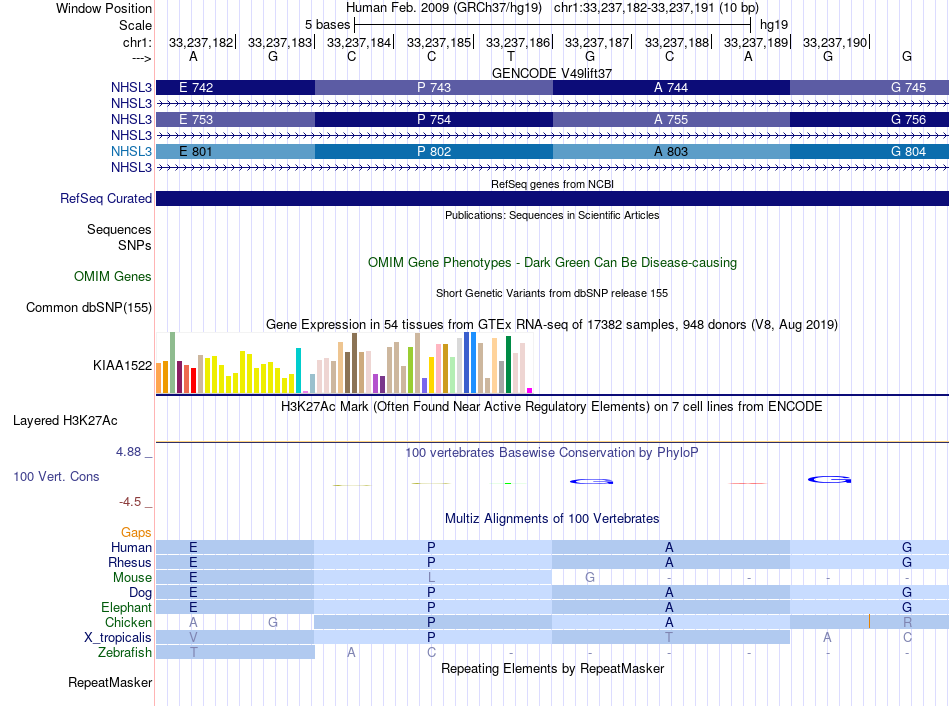This screenshot has height=706, width=950.
Task: Open the GENCODE V49lift37 track title
Action: (552, 73)
